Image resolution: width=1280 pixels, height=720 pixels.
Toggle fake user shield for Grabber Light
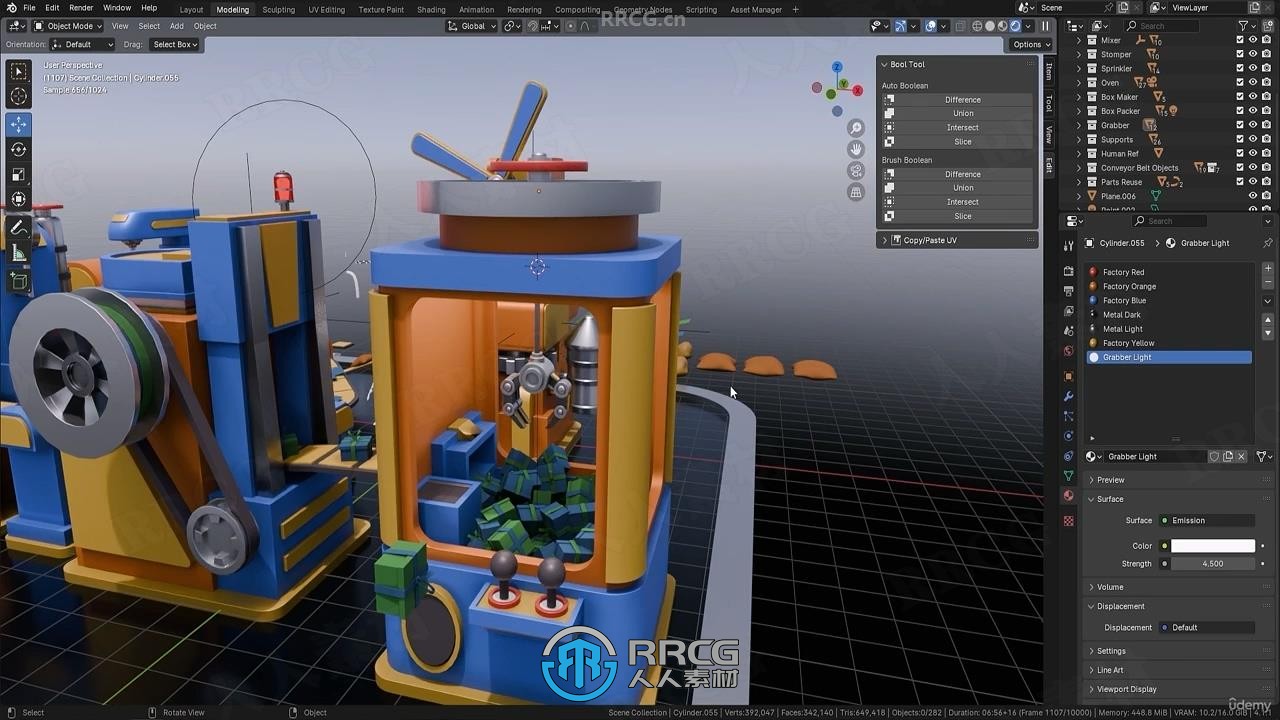tap(1214, 456)
